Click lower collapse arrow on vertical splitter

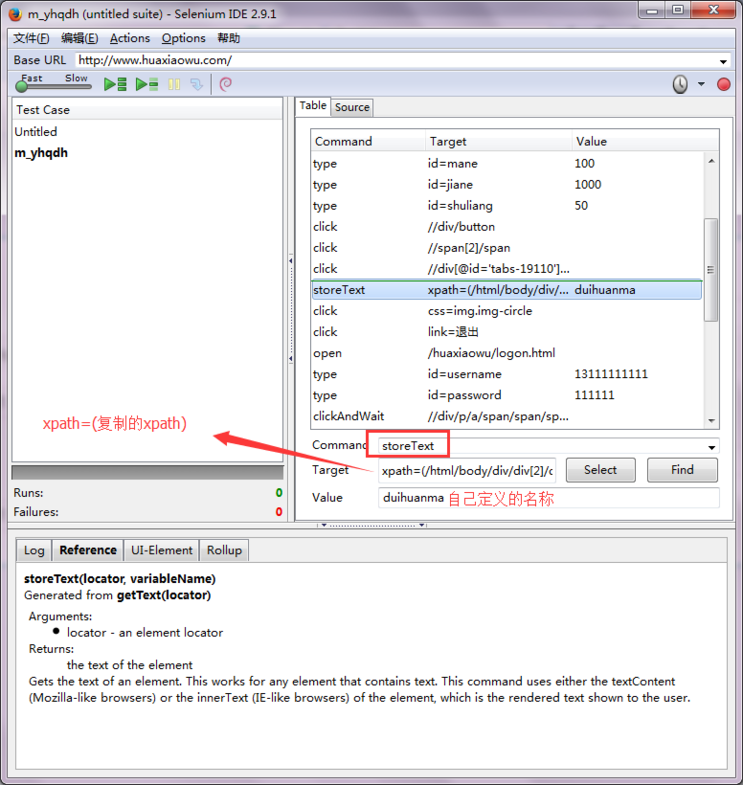tap(290, 358)
